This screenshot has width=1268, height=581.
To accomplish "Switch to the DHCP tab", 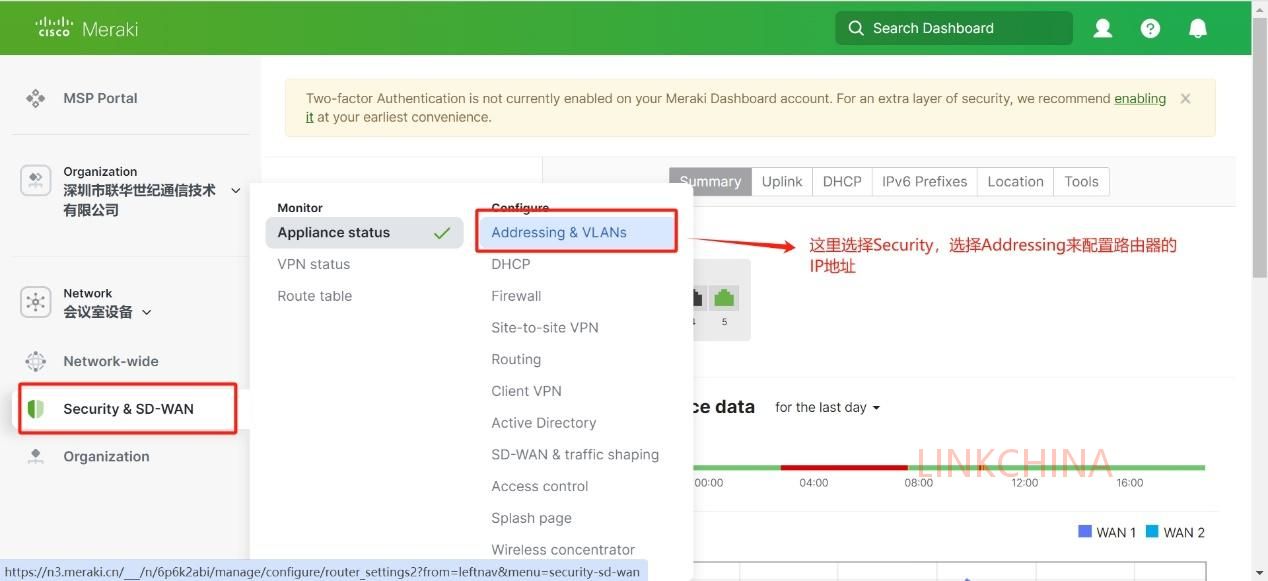I will click(842, 182).
